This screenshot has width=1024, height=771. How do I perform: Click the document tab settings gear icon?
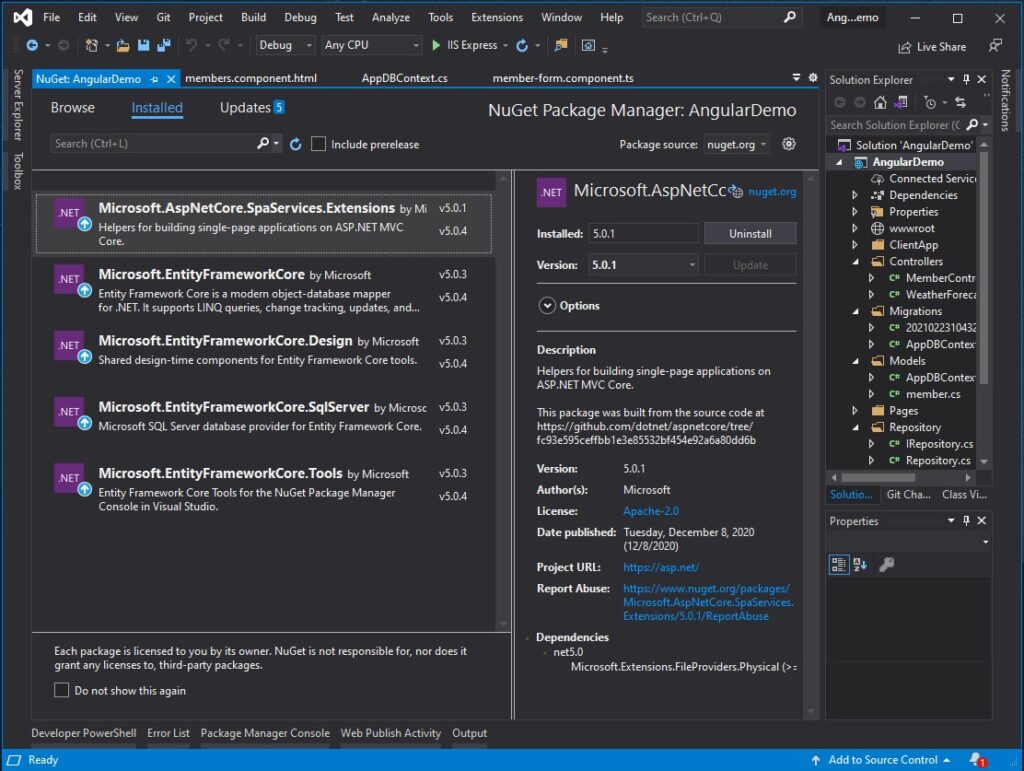point(812,77)
